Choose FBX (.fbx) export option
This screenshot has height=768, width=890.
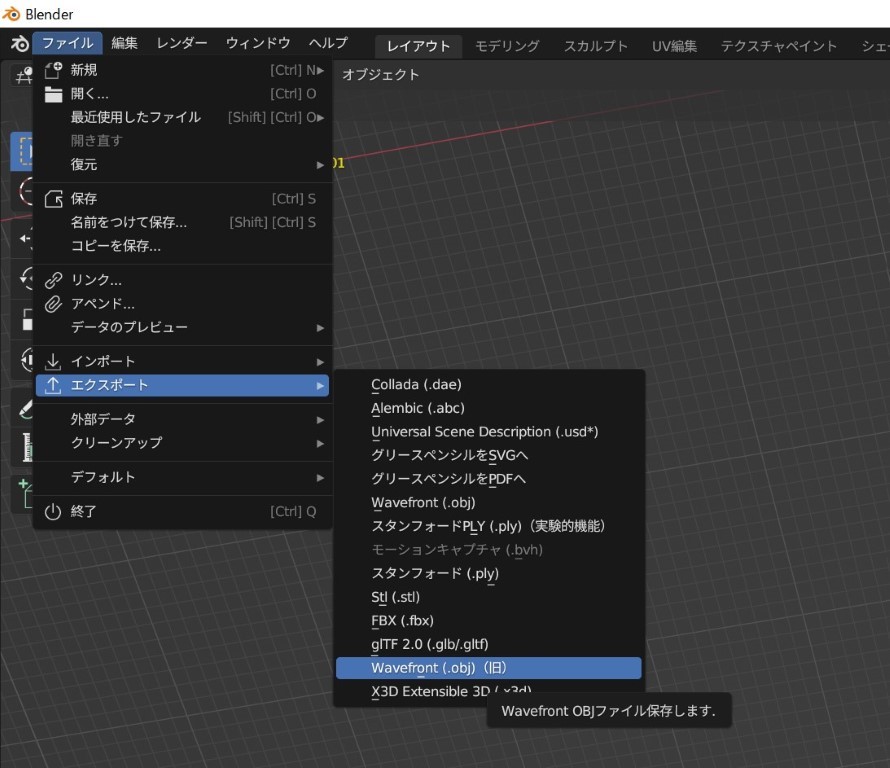402,621
